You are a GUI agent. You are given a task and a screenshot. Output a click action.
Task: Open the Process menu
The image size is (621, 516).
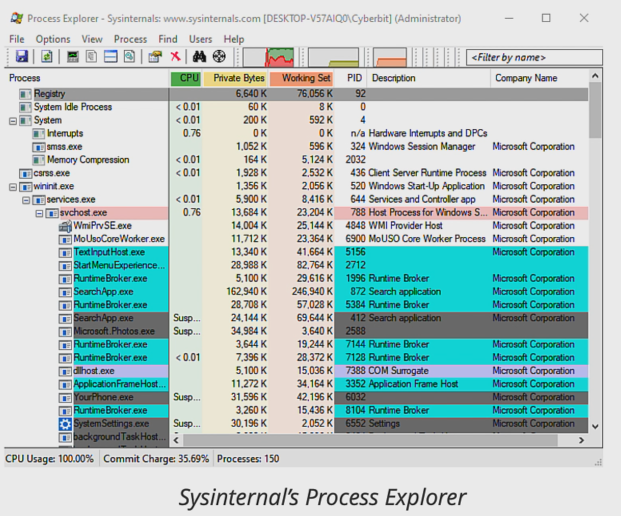pyautogui.click(x=130, y=39)
